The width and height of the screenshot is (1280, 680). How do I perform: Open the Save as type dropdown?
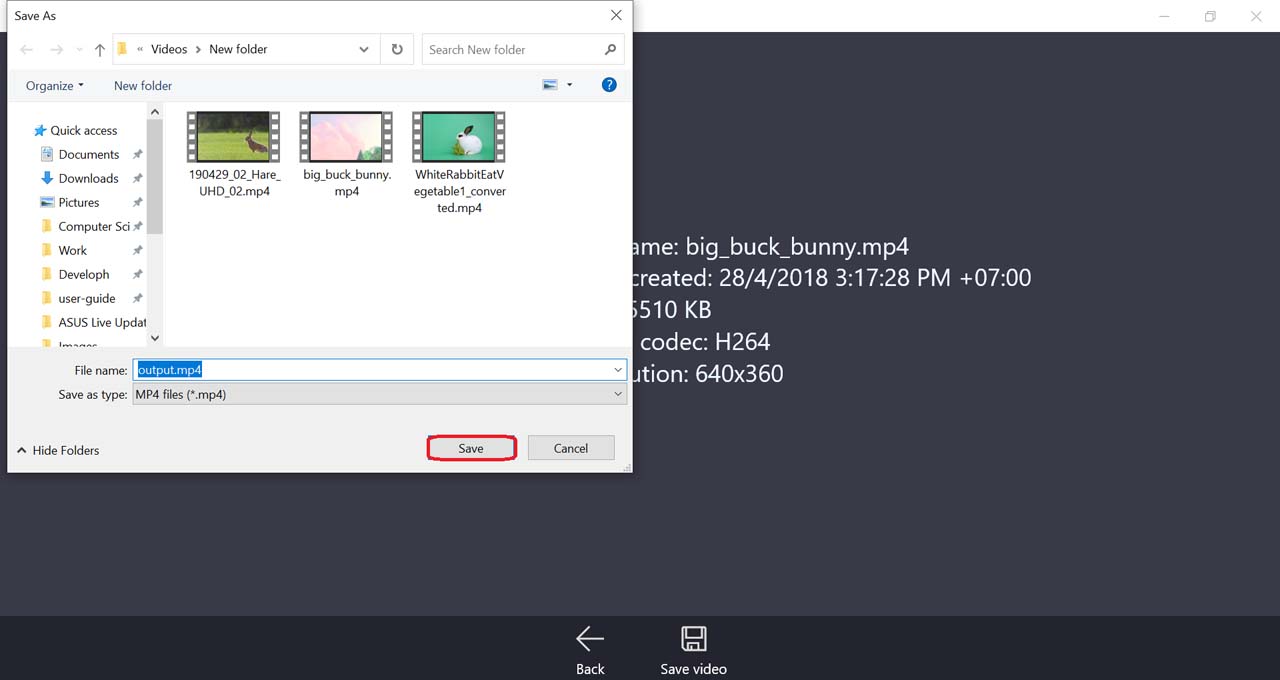click(380, 394)
